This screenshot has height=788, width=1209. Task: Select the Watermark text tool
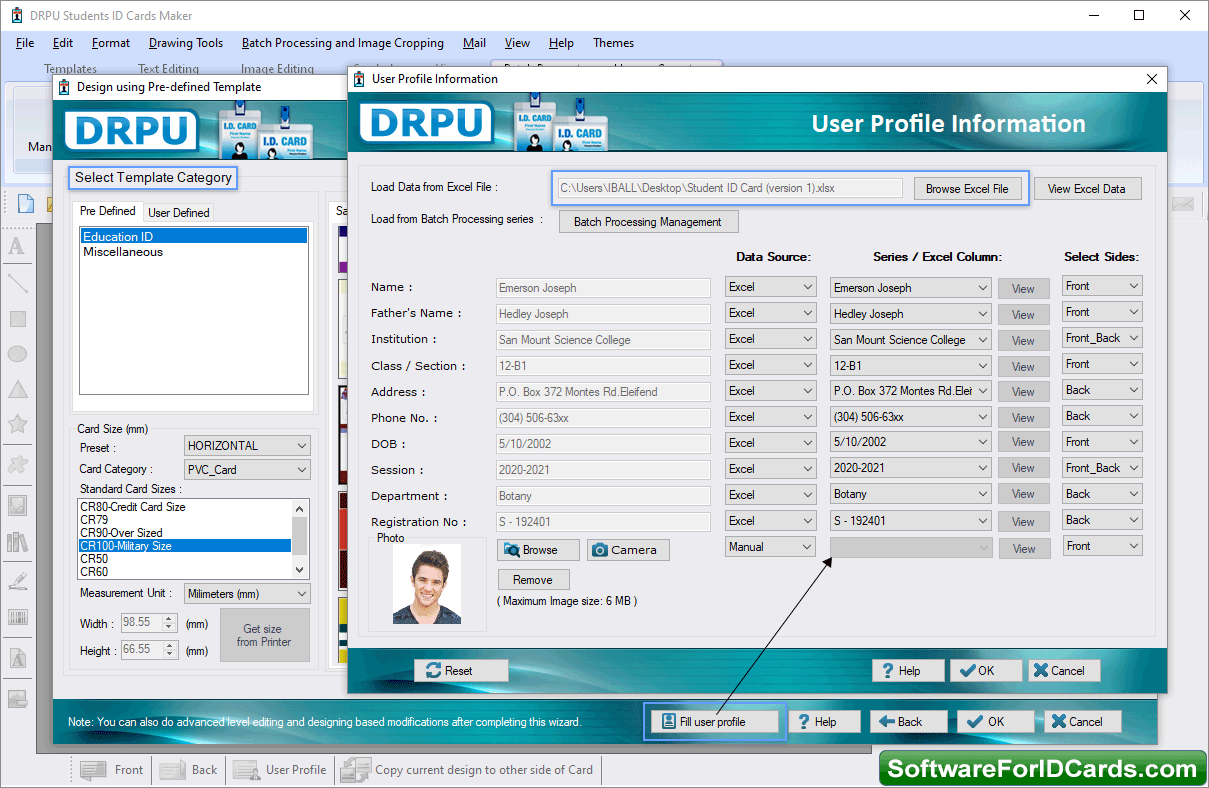[17, 658]
